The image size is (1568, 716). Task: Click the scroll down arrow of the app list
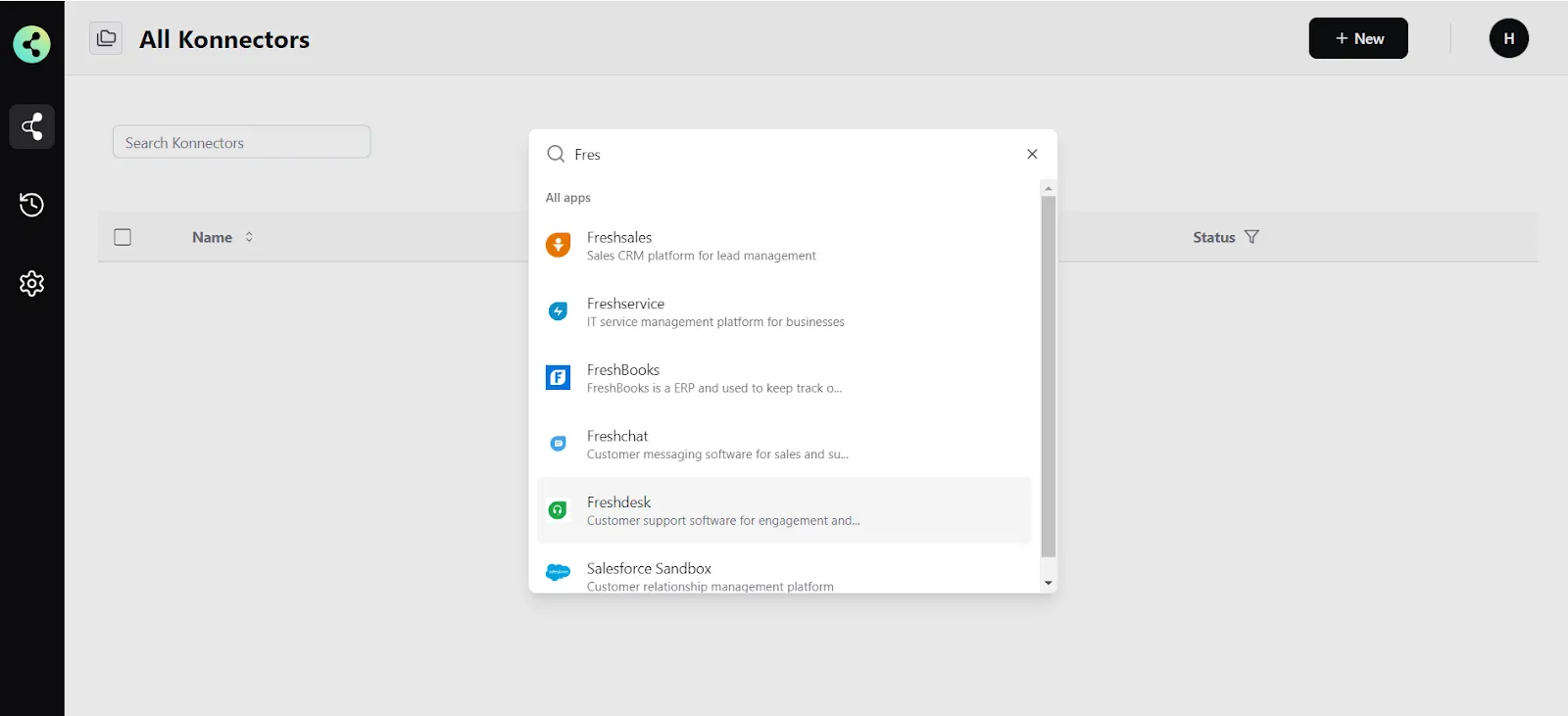1049,583
